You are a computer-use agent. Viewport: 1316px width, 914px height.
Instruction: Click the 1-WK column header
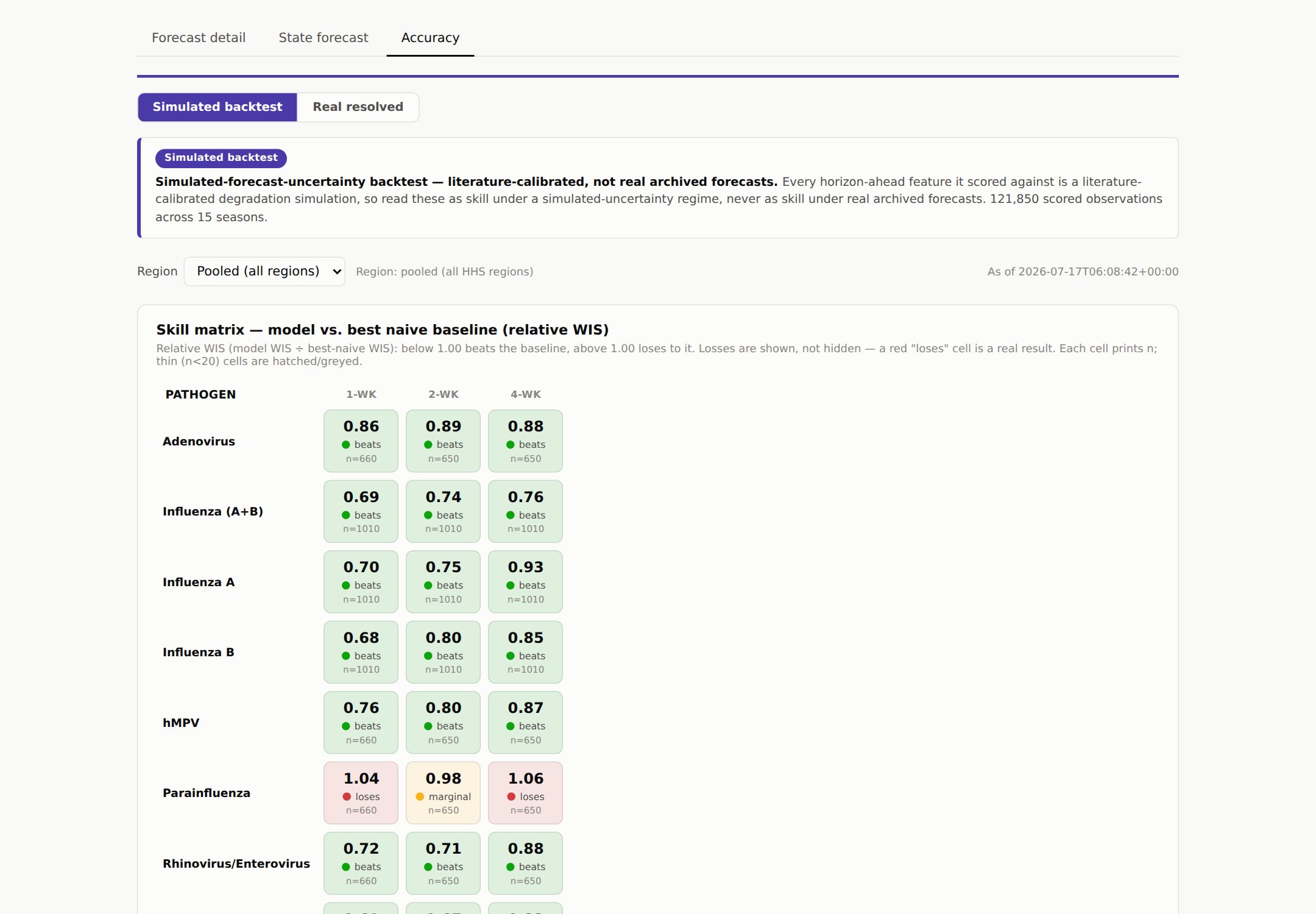click(361, 395)
